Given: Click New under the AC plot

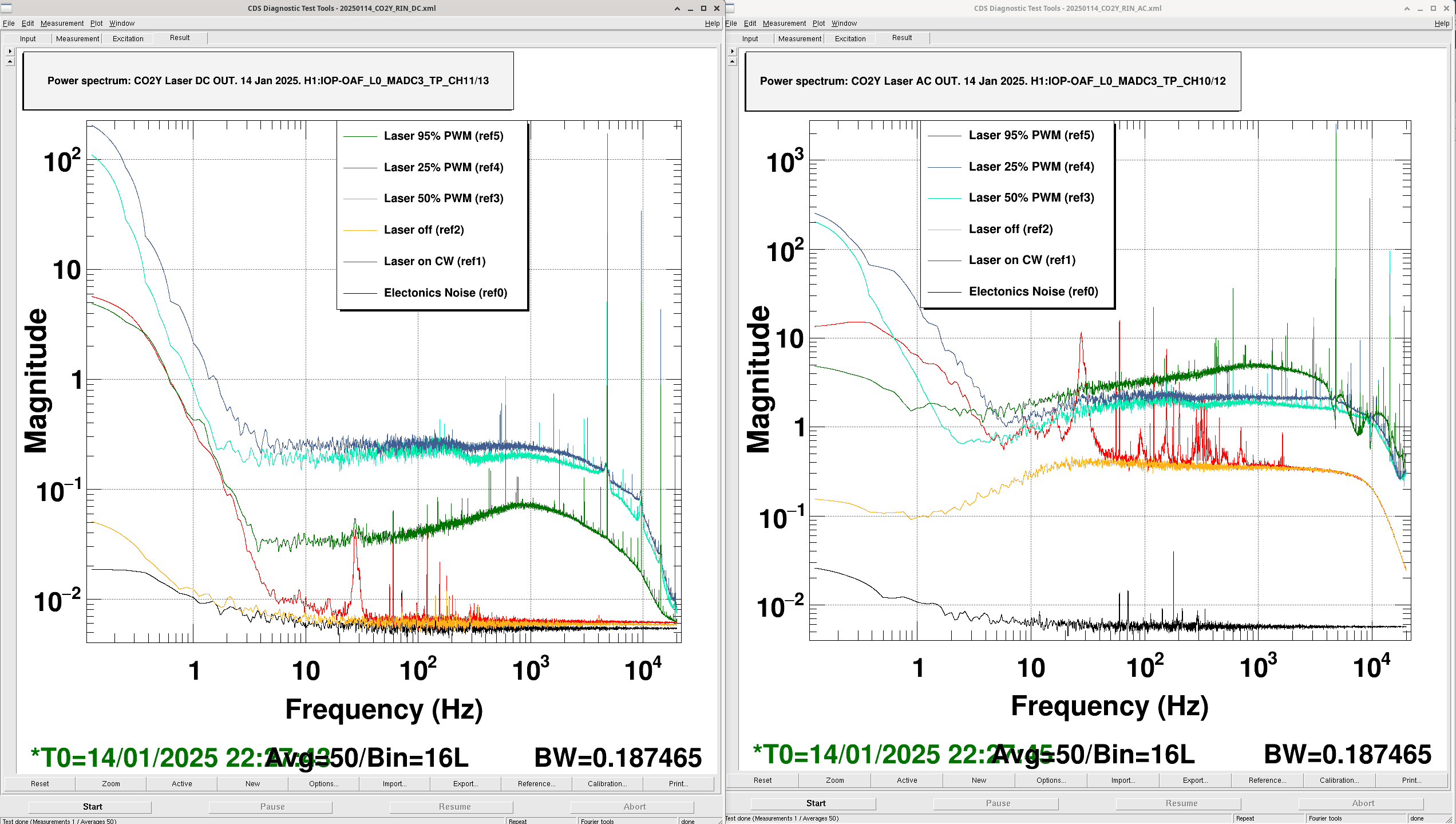Looking at the screenshot, I should tap(979, 780).
